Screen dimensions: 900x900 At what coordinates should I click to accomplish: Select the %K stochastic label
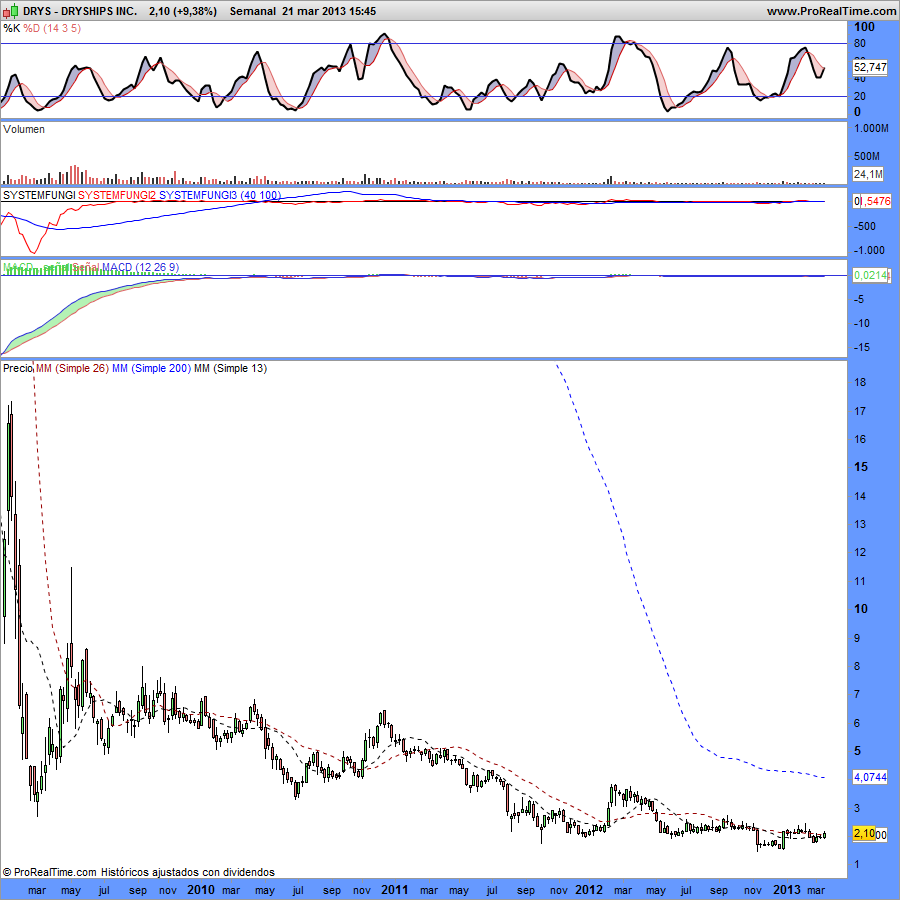click(x=11, y=28)
